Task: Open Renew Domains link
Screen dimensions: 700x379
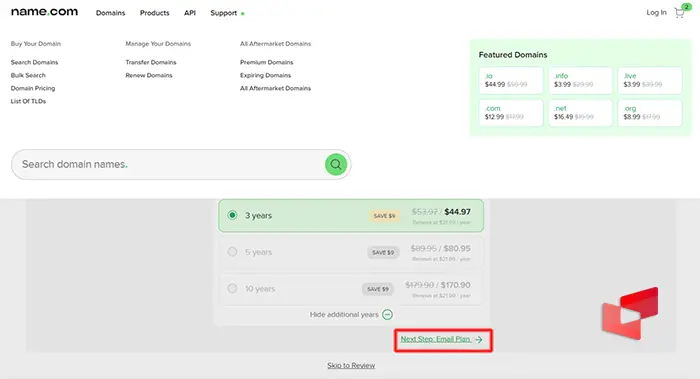Action: (x=149, y=75)
